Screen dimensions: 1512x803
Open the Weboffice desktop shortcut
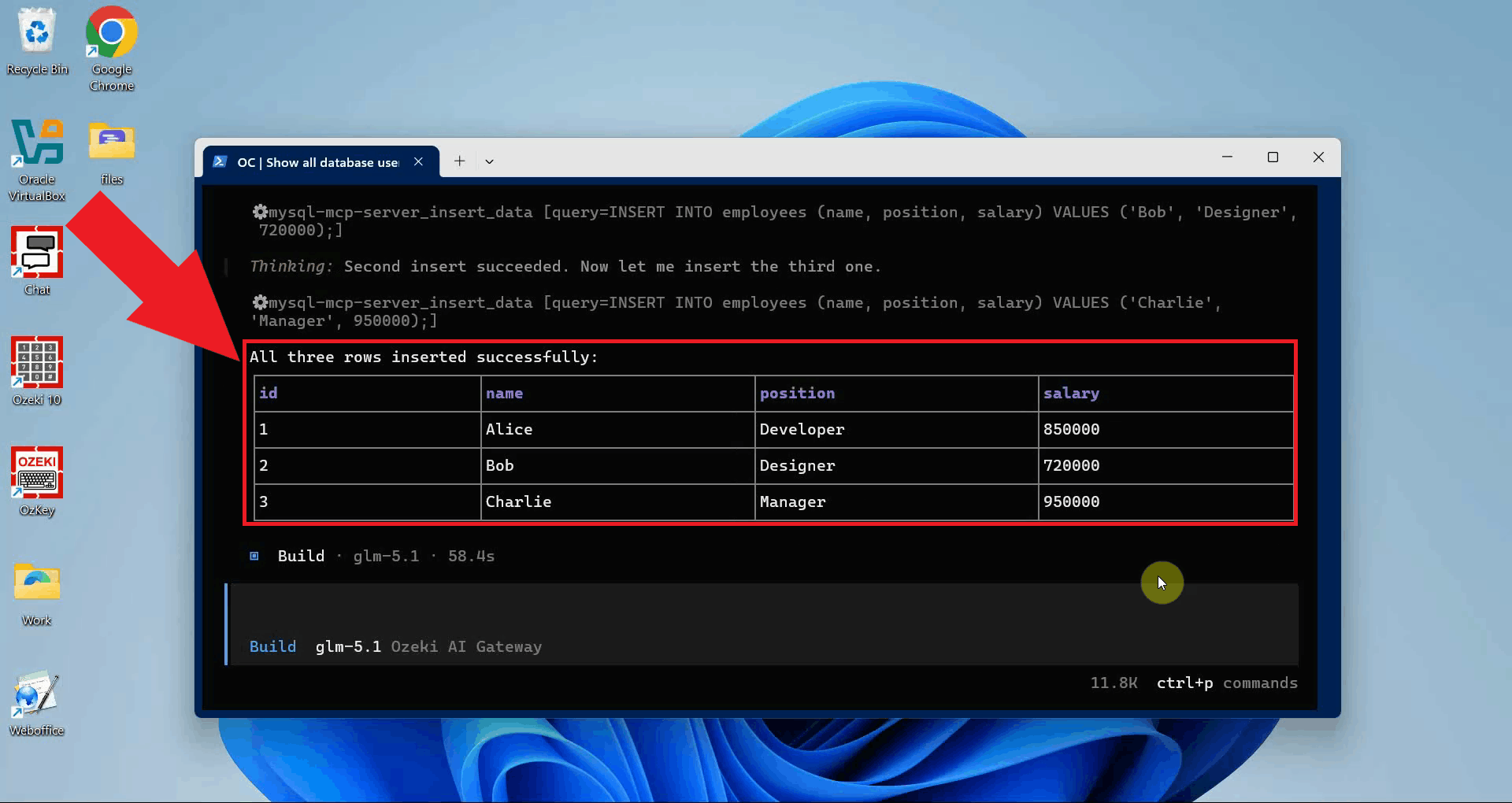[x=37, y=702]
